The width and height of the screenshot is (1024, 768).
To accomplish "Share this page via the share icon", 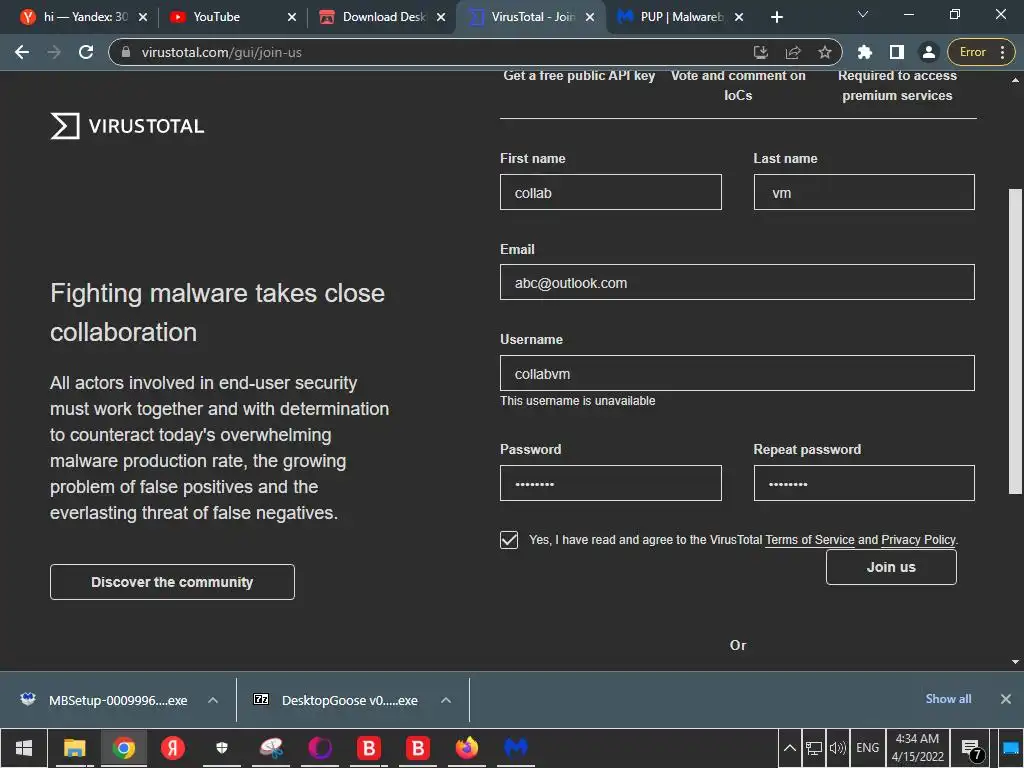I will [793, 52].
